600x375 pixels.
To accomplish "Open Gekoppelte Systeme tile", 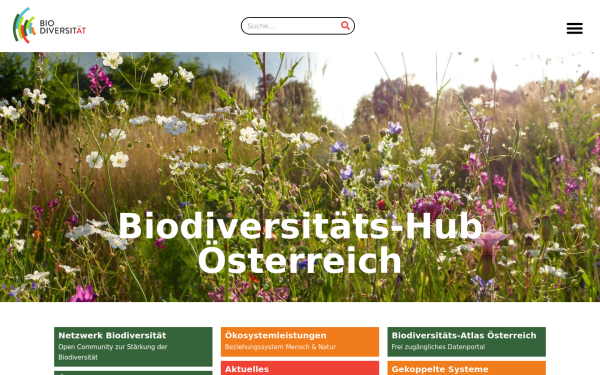I will pos(466,368).
